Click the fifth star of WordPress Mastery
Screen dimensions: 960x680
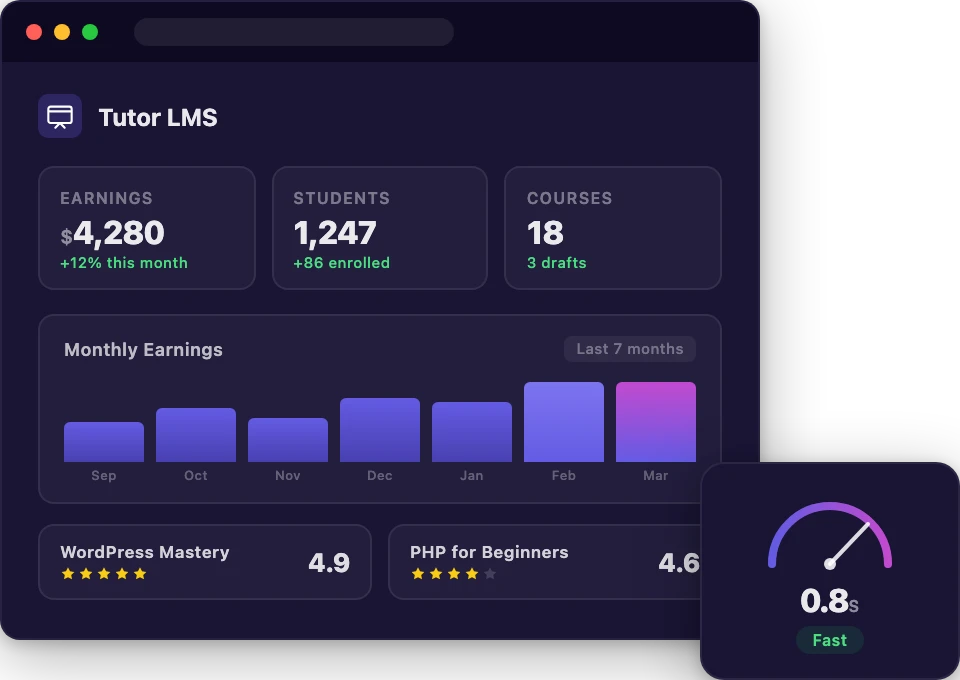[x=140, y=574]
